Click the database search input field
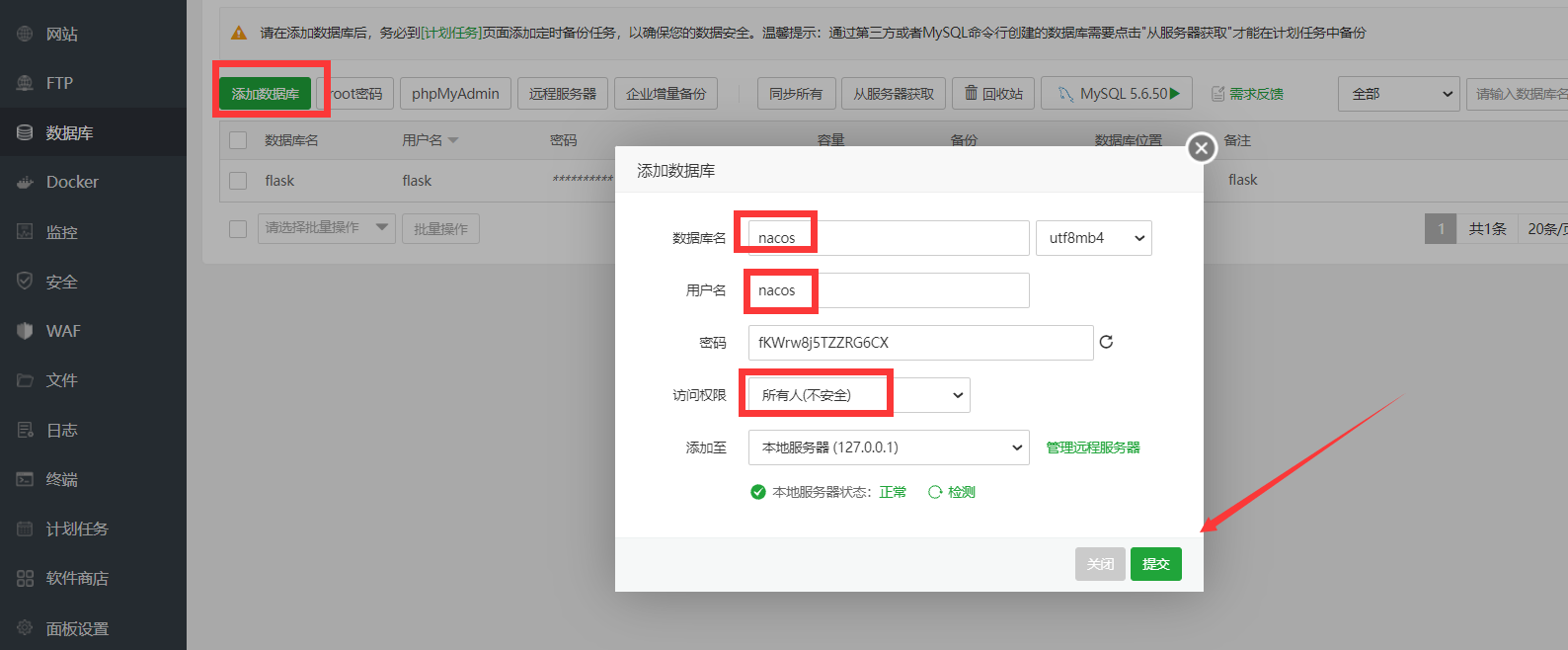This screenshot has height=650, width=1568. pos(1518,94)
